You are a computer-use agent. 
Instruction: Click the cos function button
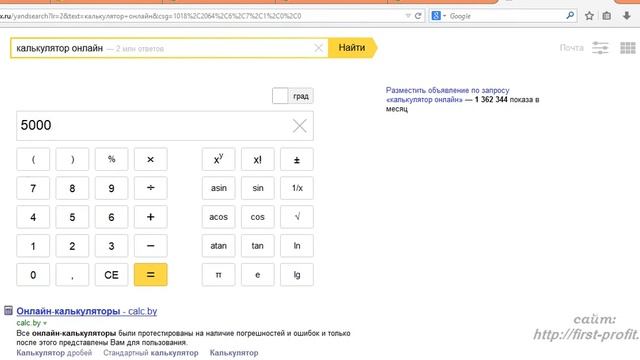pyautogui.click(x=258, y=217)
